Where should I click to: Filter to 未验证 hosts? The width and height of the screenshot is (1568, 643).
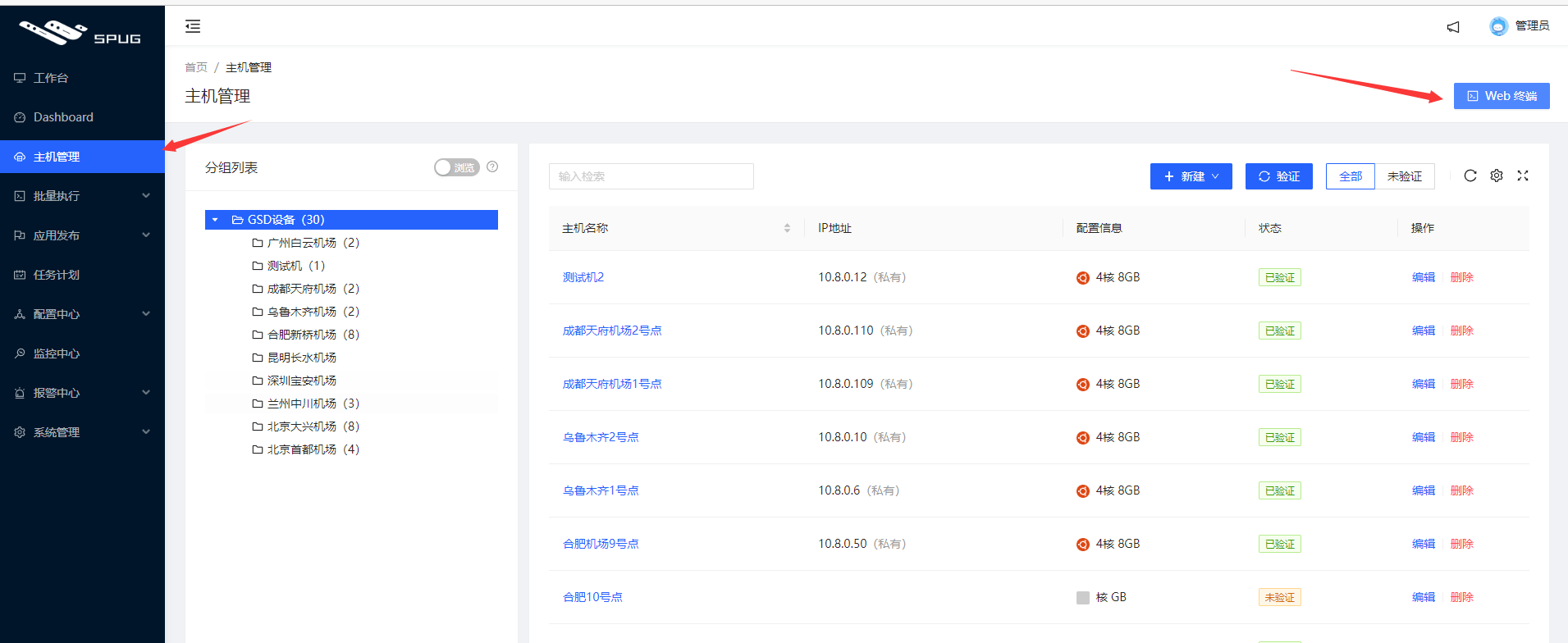click(1405, 176)
